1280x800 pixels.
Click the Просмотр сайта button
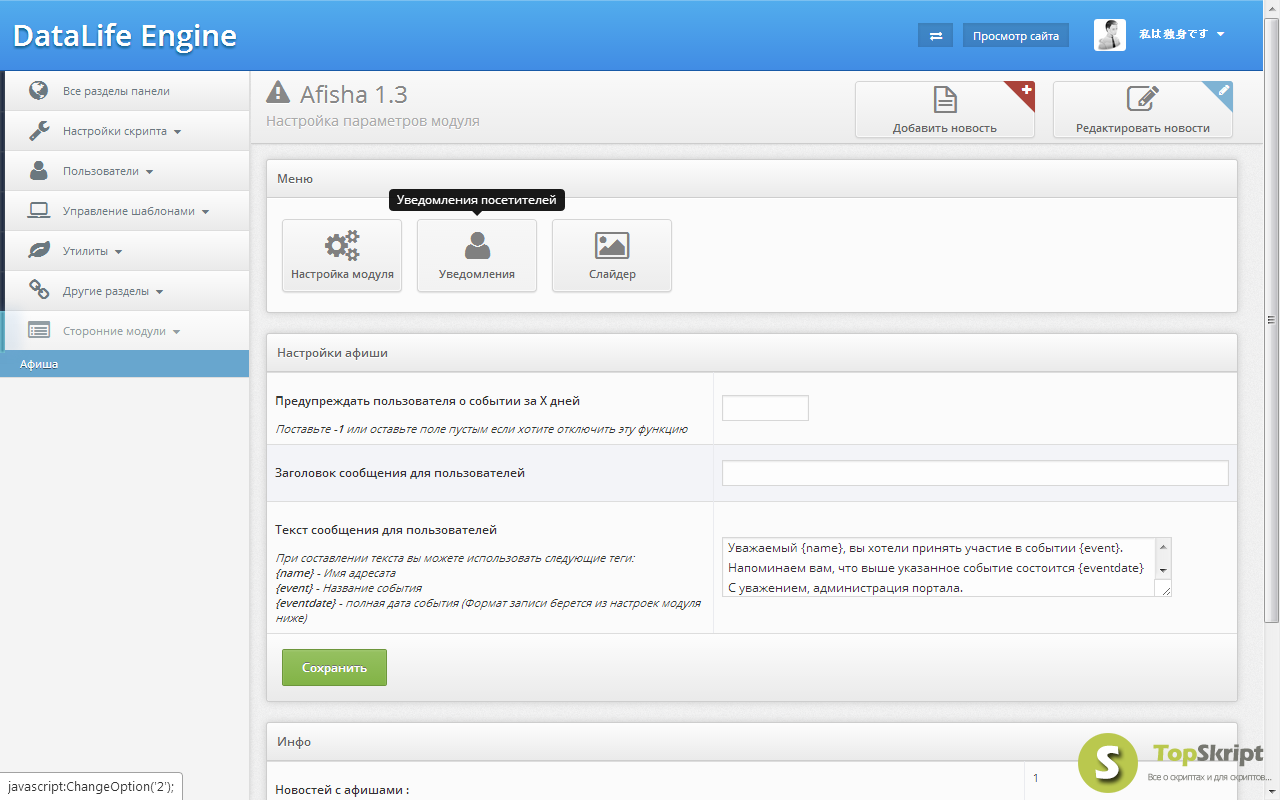[1016, 35]
